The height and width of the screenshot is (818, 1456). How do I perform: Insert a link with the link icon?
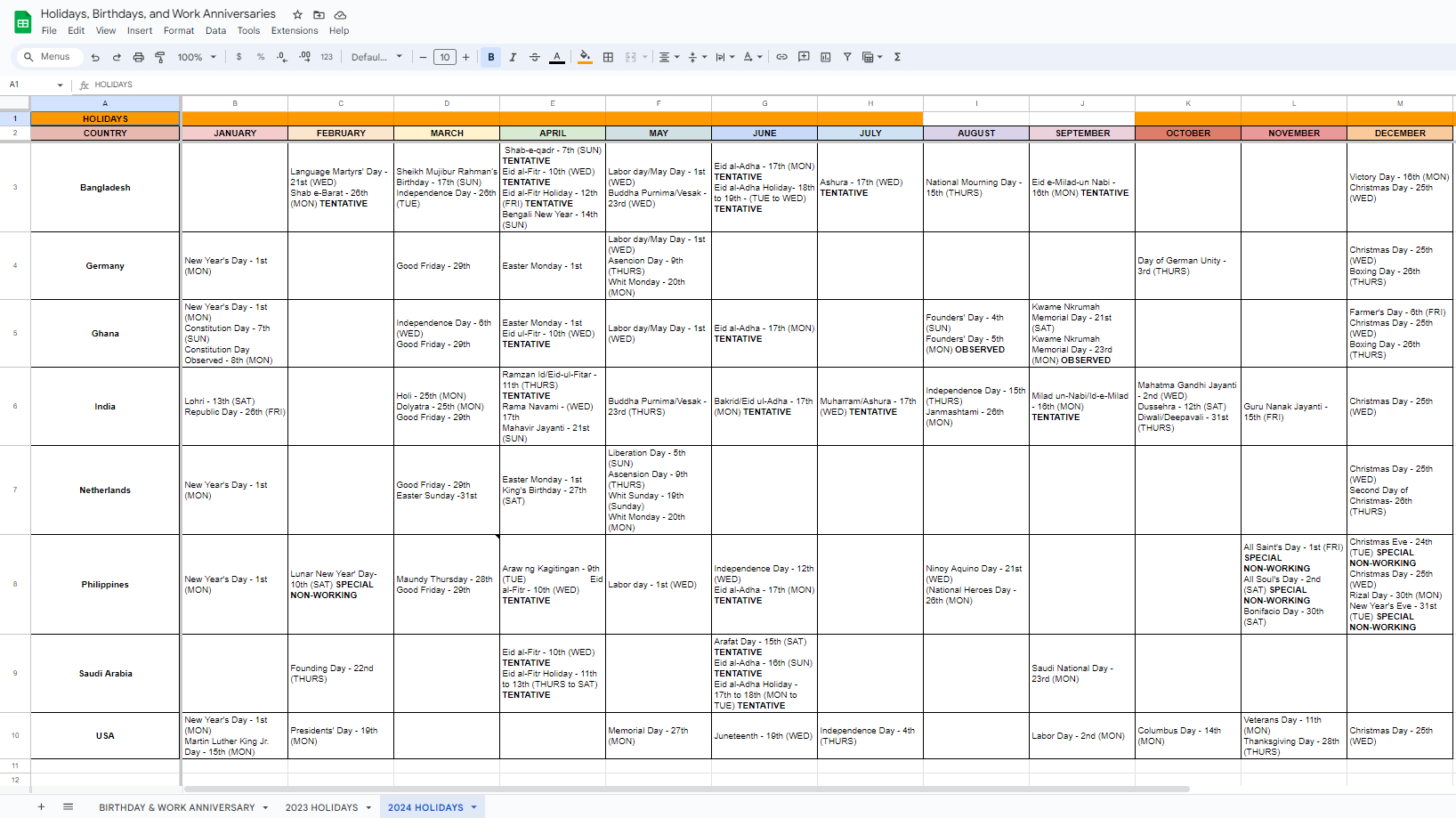[781, 57]
